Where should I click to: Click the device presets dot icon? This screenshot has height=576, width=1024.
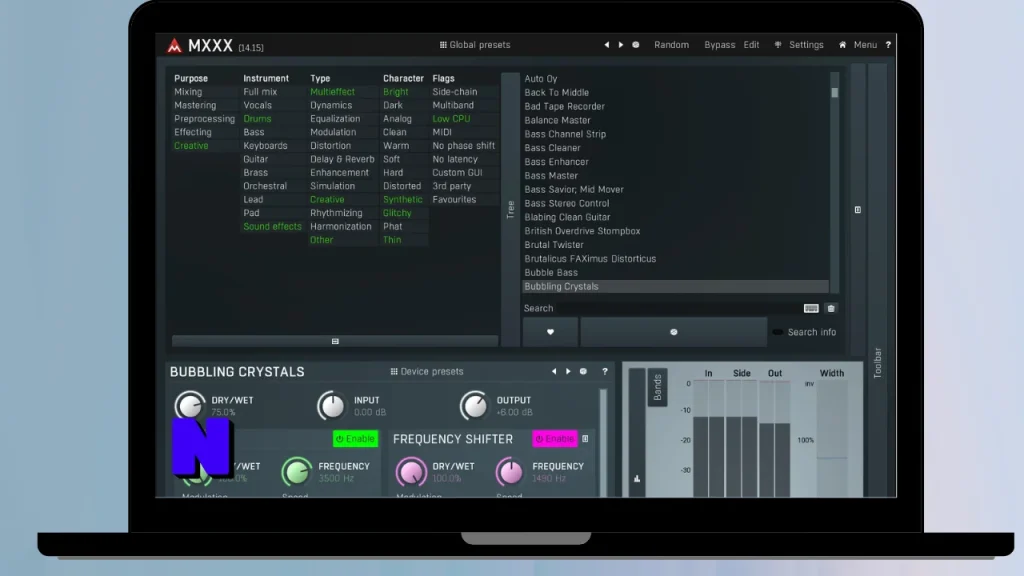pos(583,372)
